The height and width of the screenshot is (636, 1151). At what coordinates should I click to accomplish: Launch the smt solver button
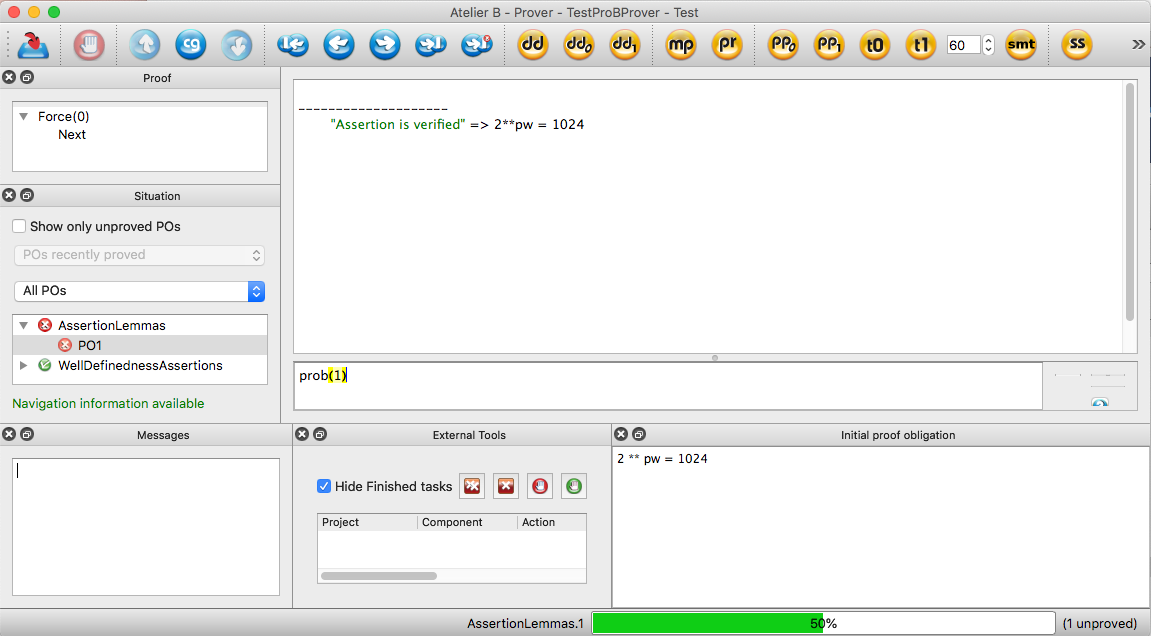click(1020, 45)
